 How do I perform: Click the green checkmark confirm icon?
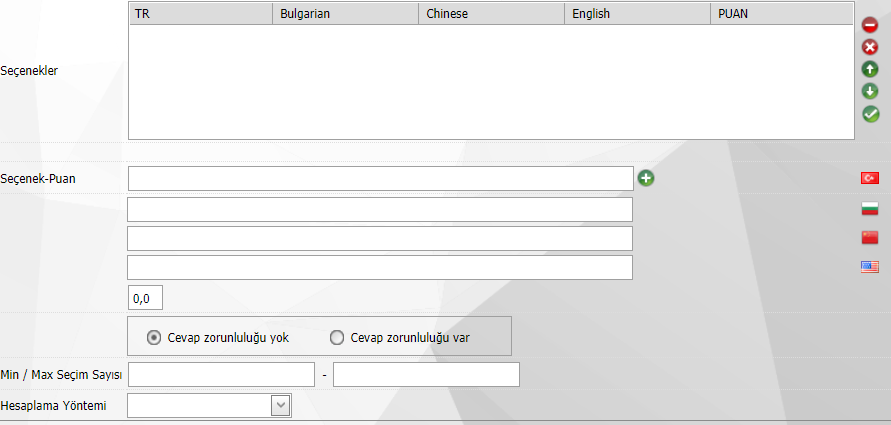click(x=870, y=114)
